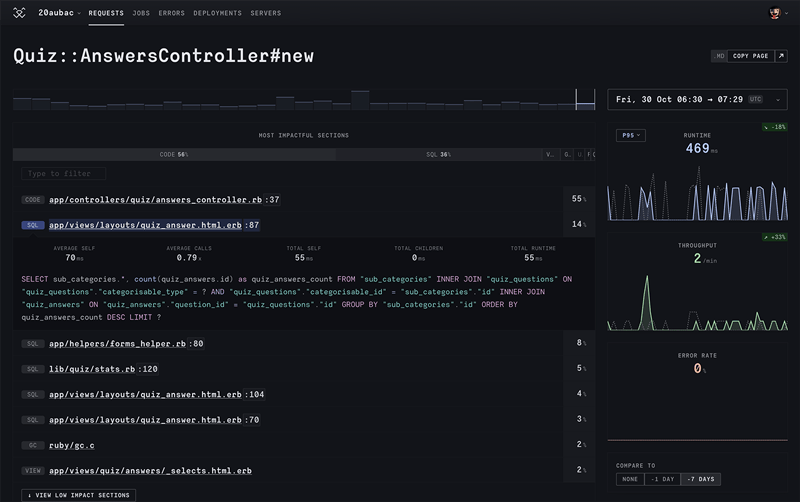This screenshot has height=502, width=800.
Task: Select -1 DAY comparison
Action: (662, 479)
